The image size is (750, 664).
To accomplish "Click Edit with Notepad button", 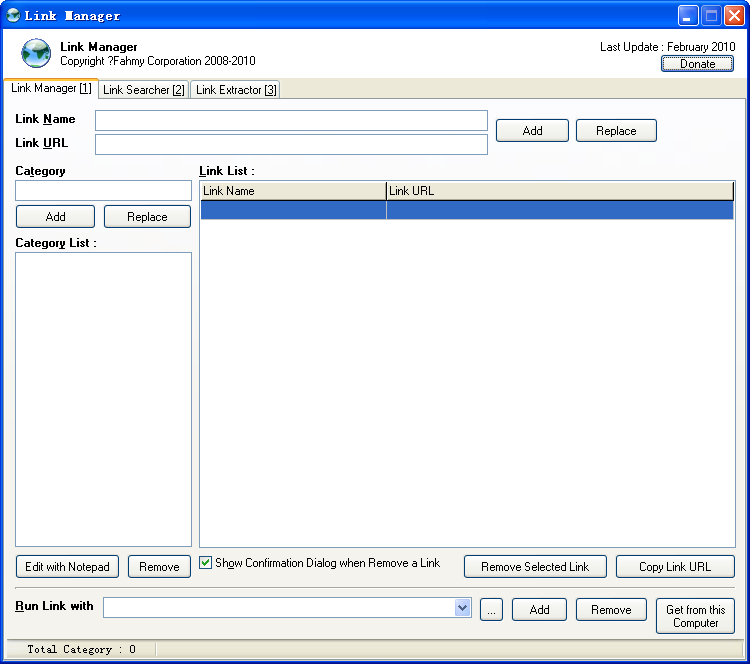I will (x=67, y=567).
